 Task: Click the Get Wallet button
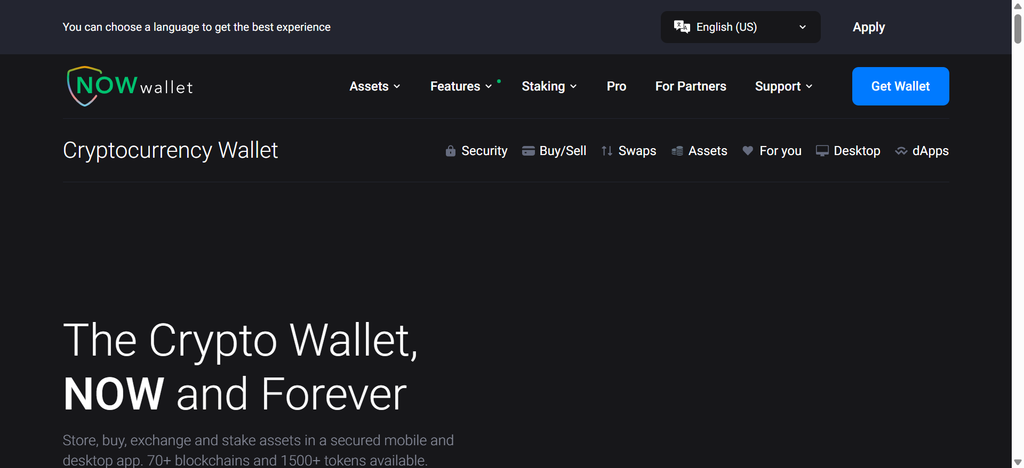point(901,86)
